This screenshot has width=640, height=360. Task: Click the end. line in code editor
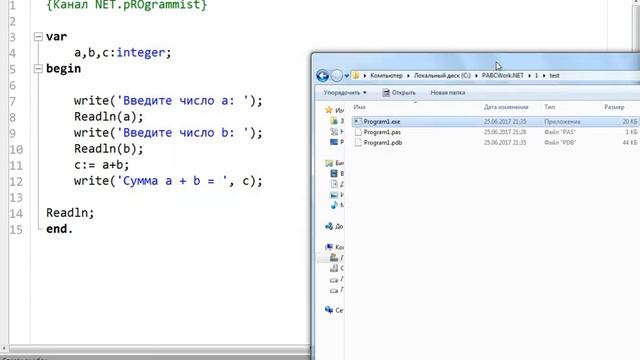[x=60, y=229]
